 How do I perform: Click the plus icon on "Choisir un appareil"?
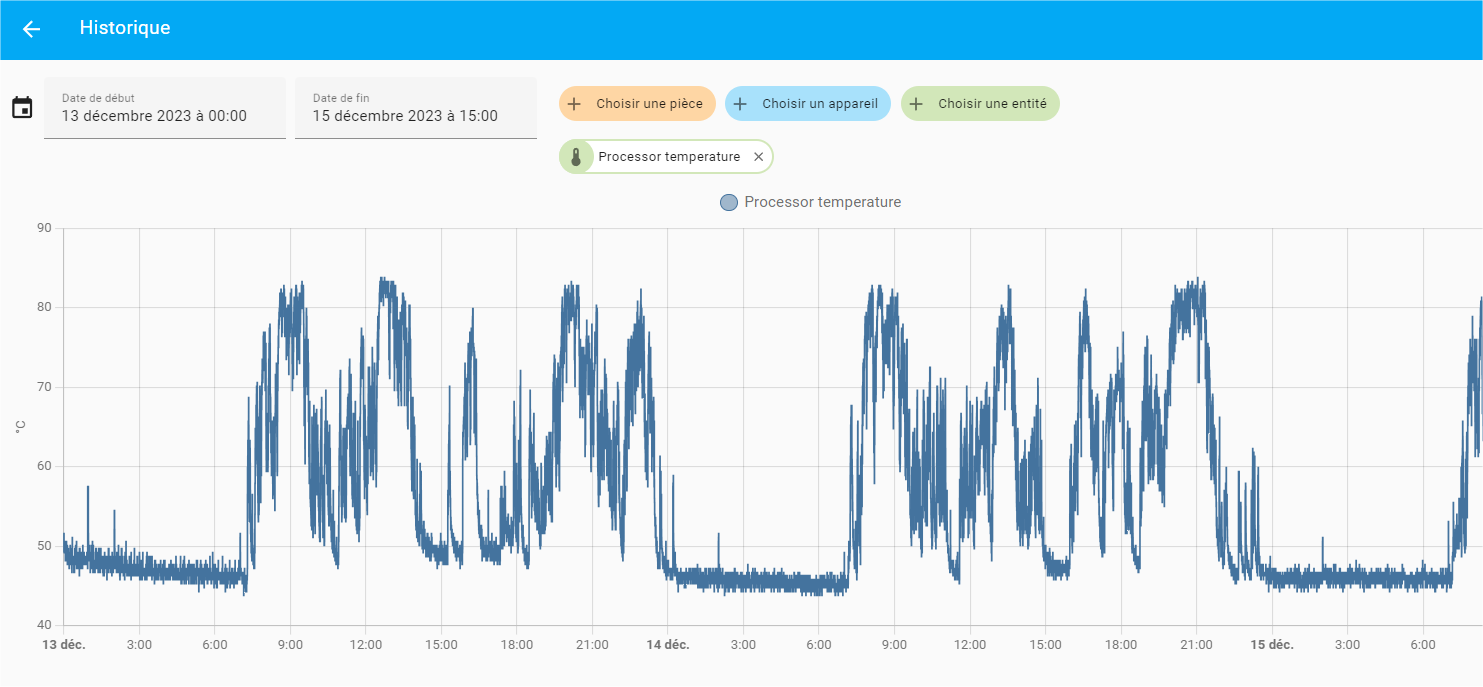coord(740,103)
